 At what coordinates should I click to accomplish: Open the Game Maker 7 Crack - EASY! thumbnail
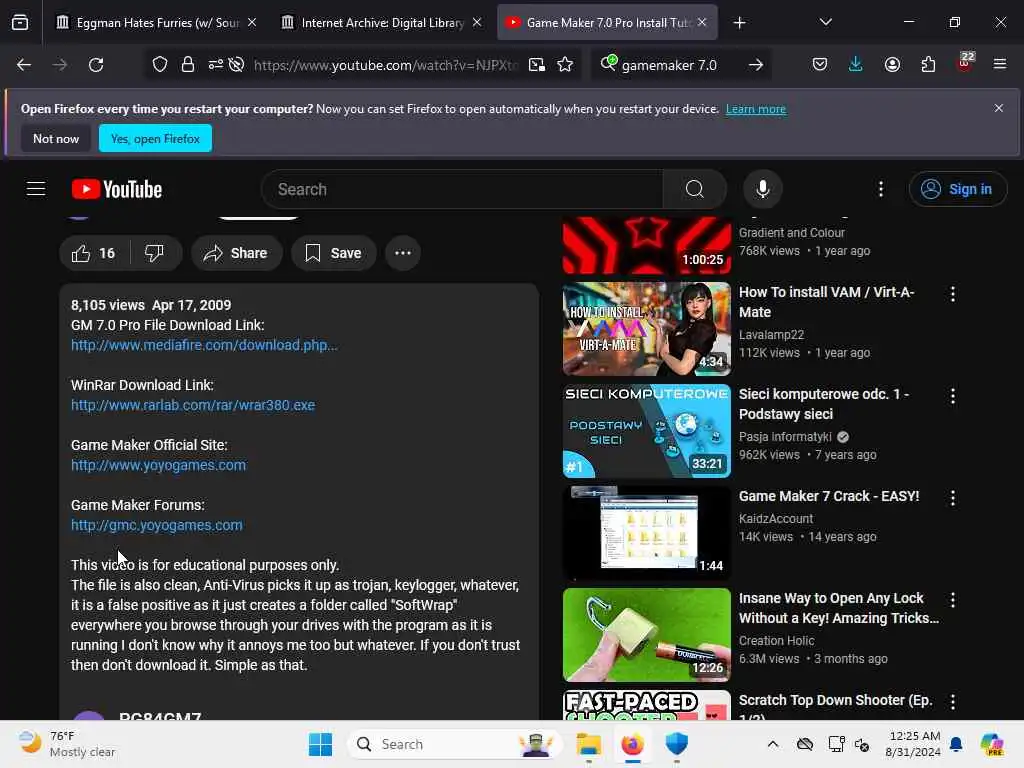click(x=647, y=533)
